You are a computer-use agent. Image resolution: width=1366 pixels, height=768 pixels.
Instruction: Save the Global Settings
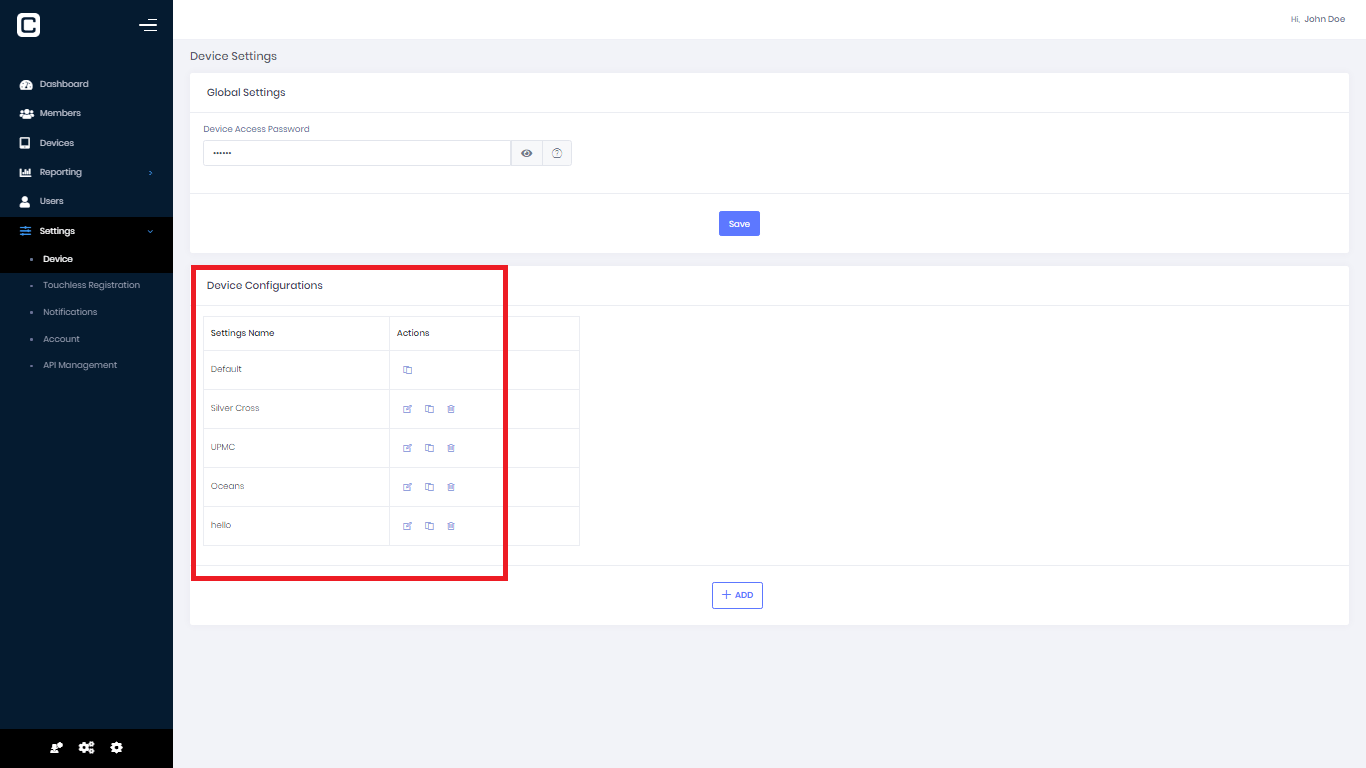pyautogui.click(x=739, y=223)
